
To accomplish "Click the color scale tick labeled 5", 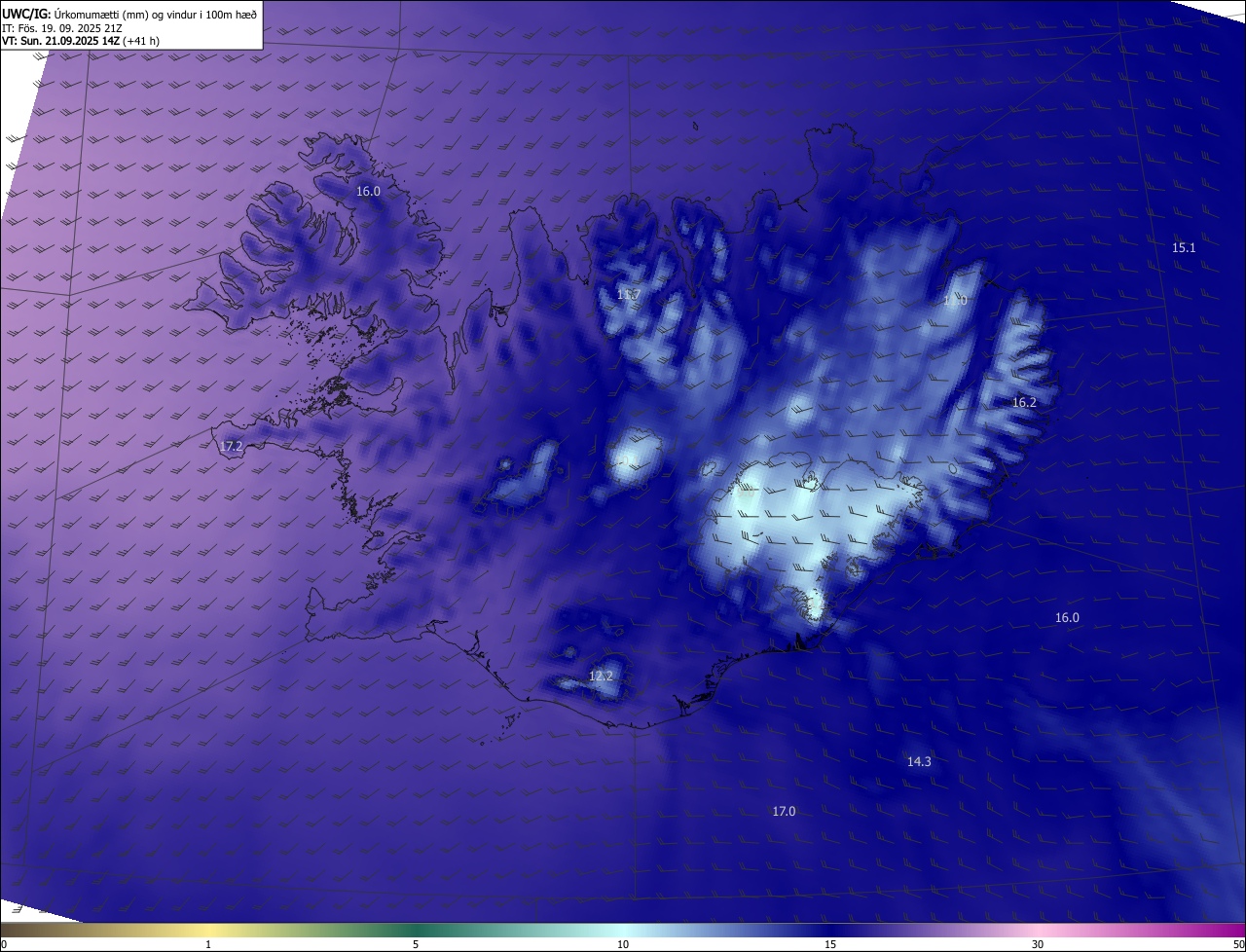I will tap(416, 944).
